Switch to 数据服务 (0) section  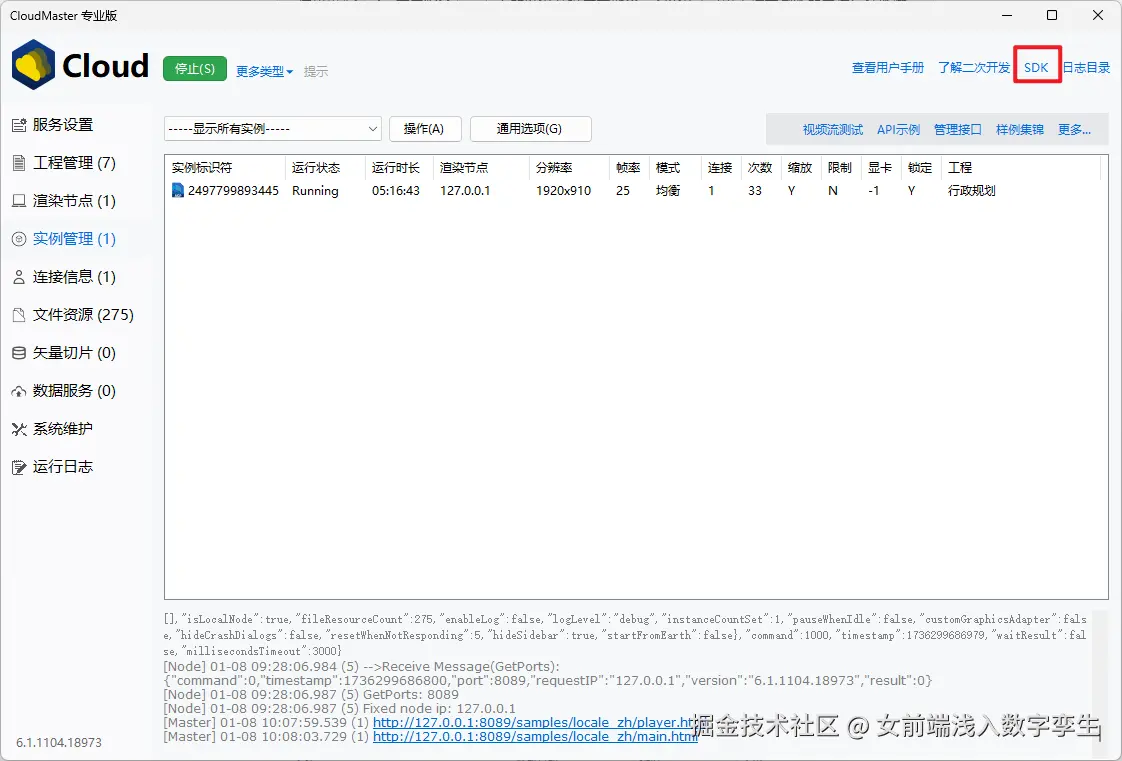[x=74, y=391]
